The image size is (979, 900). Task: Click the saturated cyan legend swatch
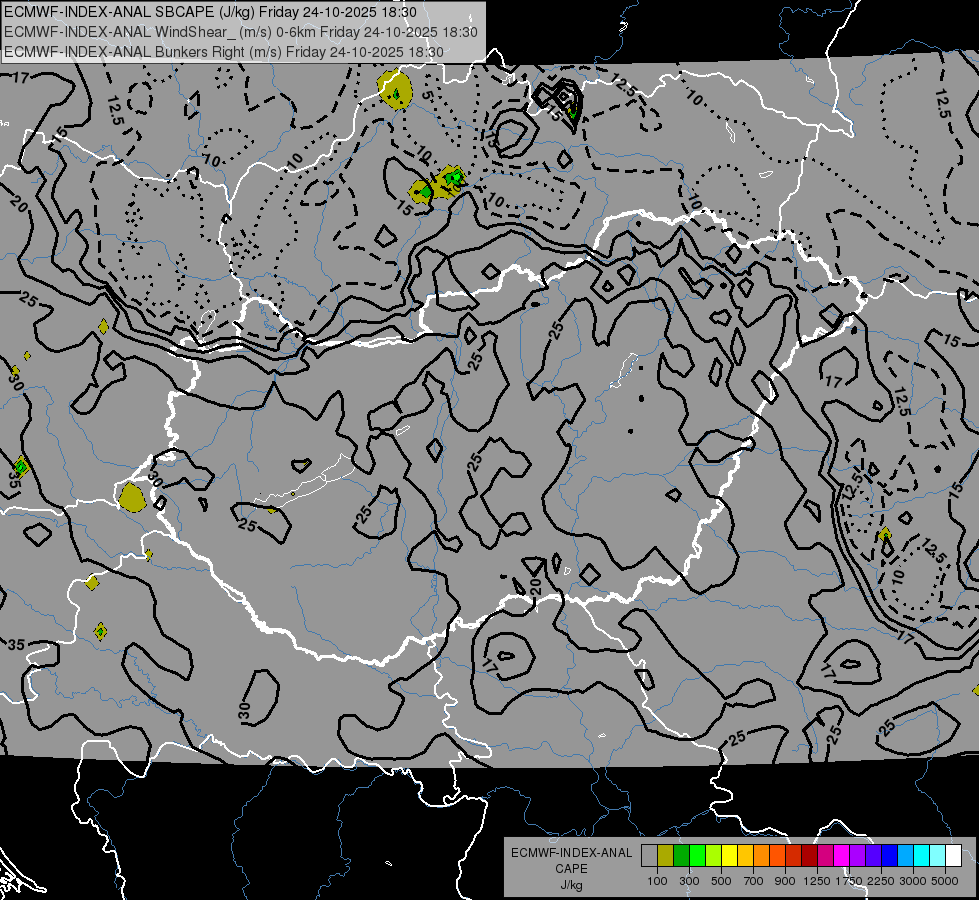tap(922, 856)
